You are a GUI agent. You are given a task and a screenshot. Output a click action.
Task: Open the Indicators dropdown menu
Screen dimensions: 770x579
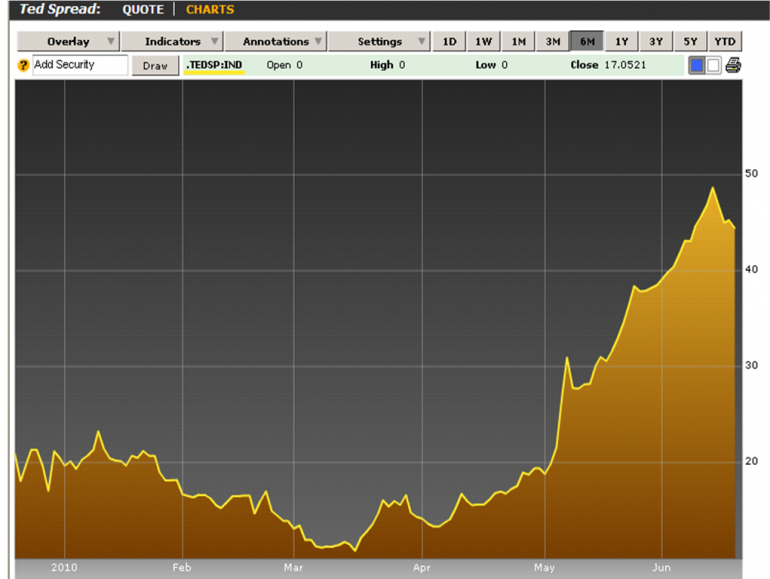point(172,41)
